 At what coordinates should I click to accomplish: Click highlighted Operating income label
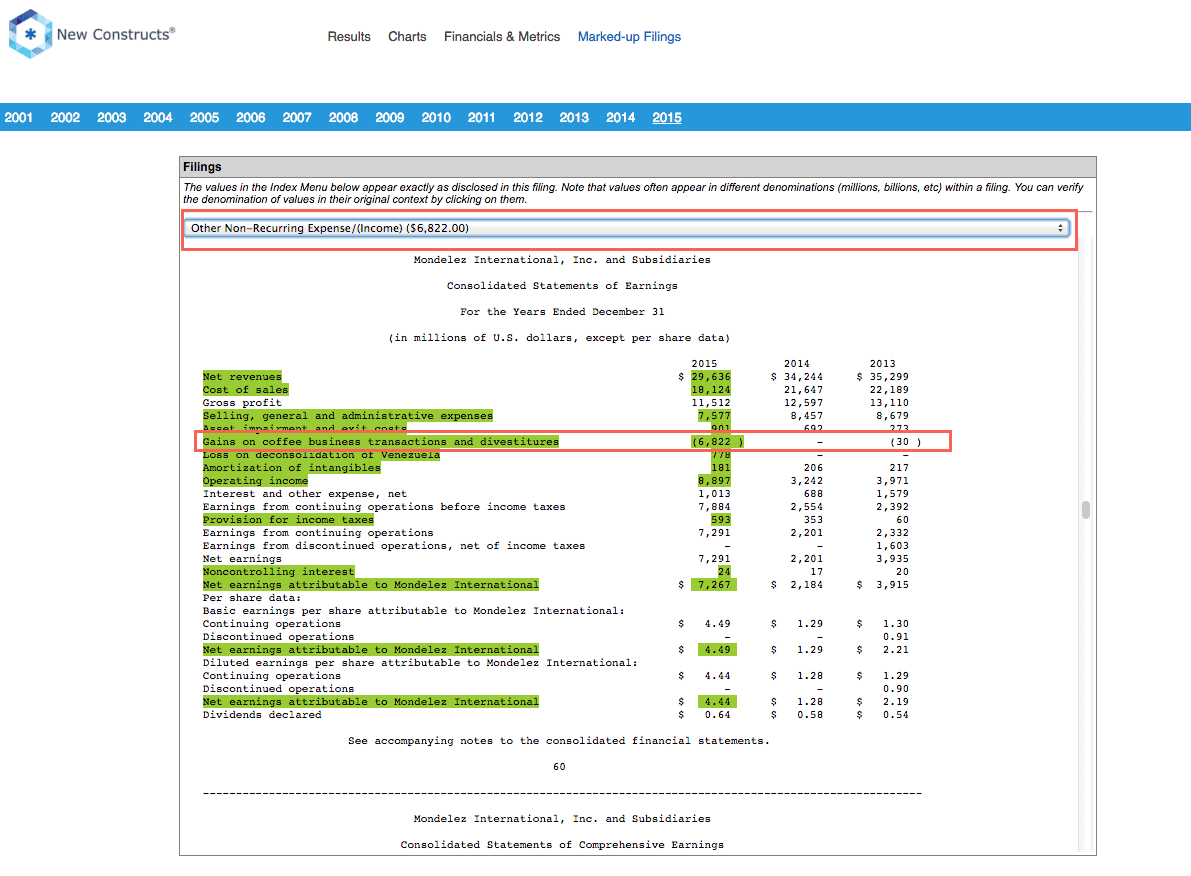(x=255, y=481)
